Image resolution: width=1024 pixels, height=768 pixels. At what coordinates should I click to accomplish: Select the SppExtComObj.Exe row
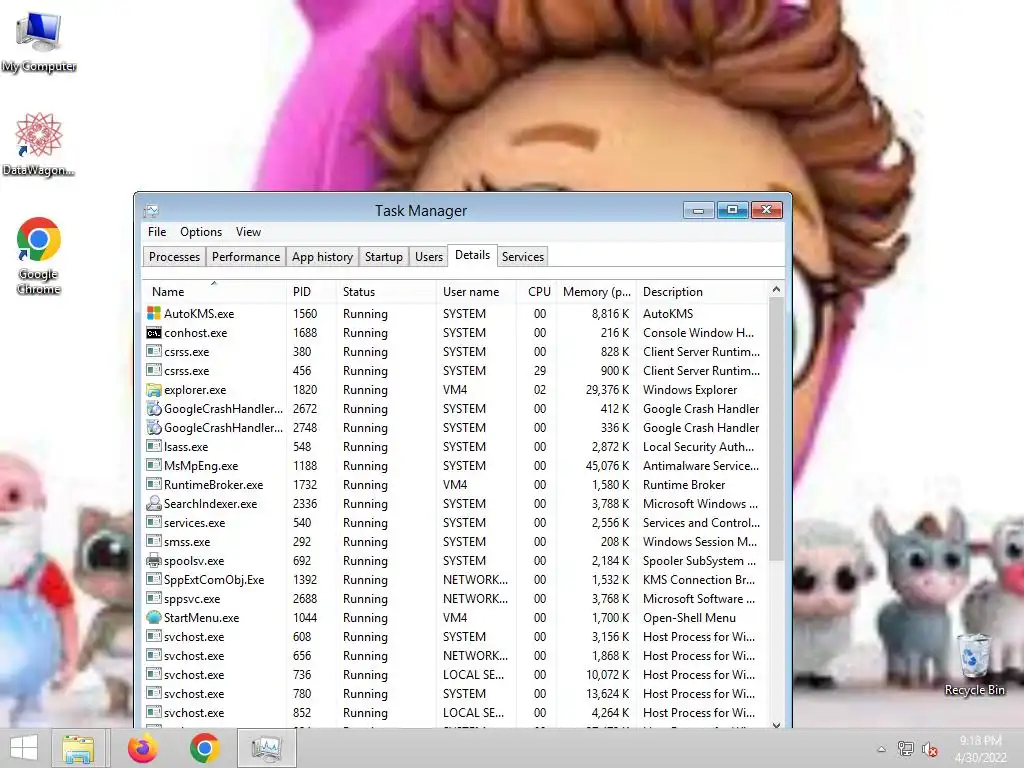coord(455,579)
